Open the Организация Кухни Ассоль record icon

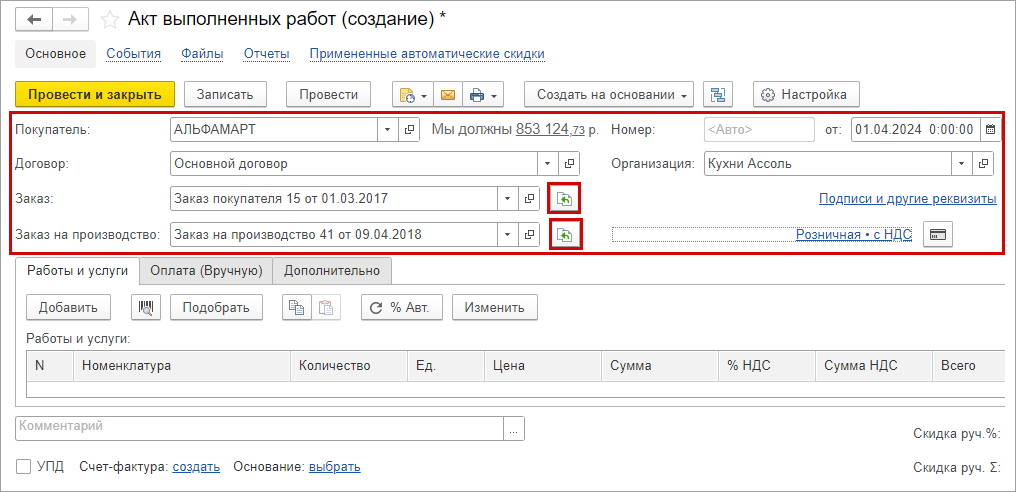[984, 164]
